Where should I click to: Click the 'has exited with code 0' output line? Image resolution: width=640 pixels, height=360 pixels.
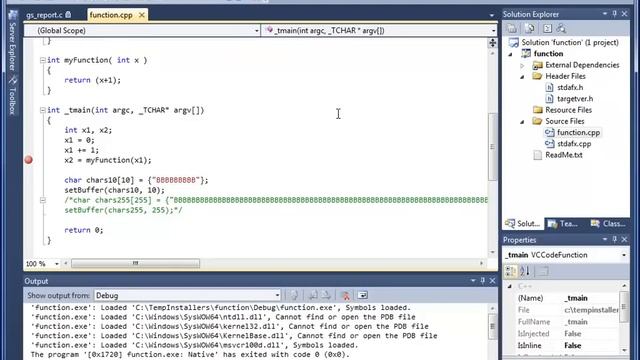[x=190, y=355]
